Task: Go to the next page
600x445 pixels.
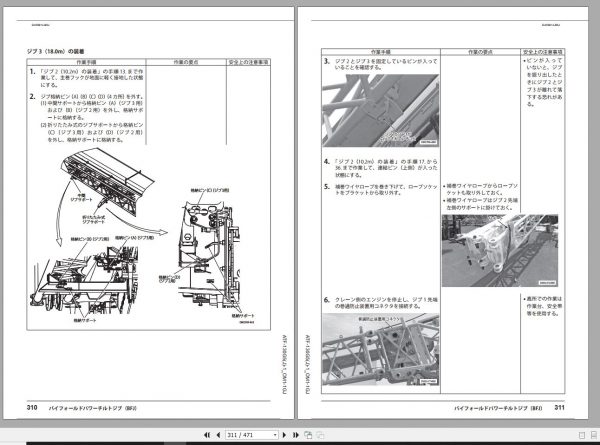Action: [x=284, y=435]
